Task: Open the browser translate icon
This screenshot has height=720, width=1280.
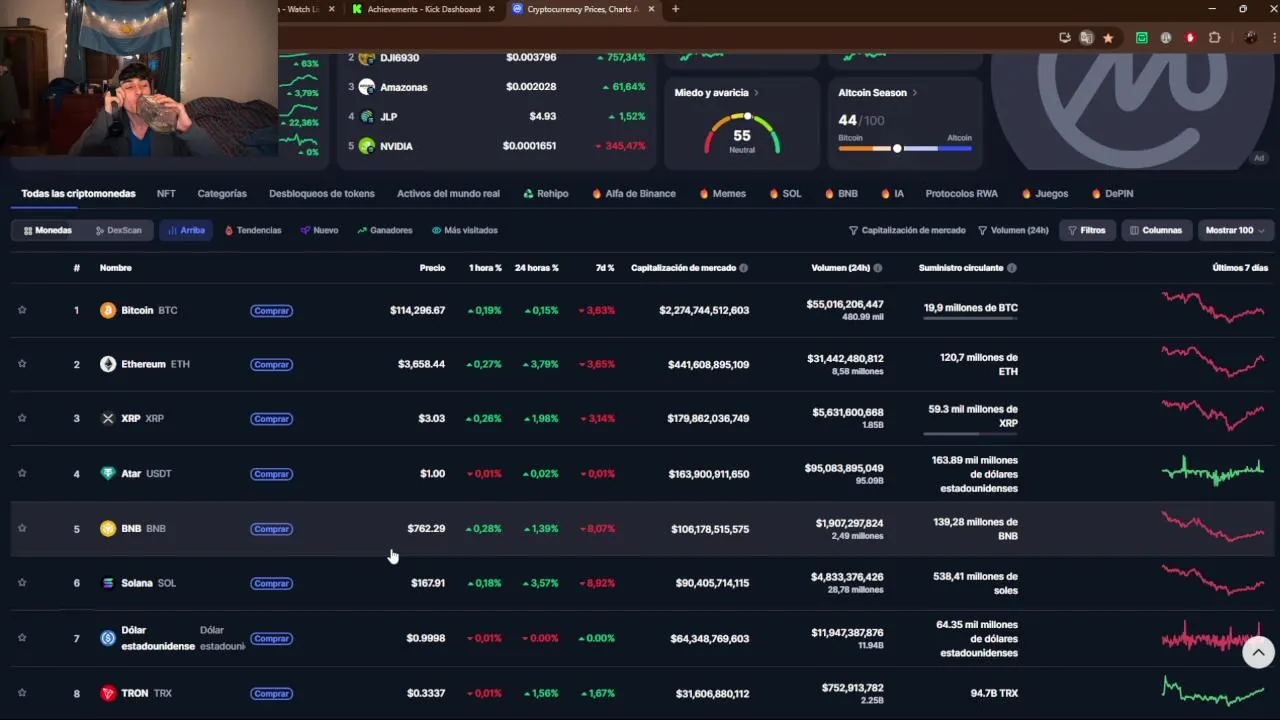Action: coord(1087,38)
